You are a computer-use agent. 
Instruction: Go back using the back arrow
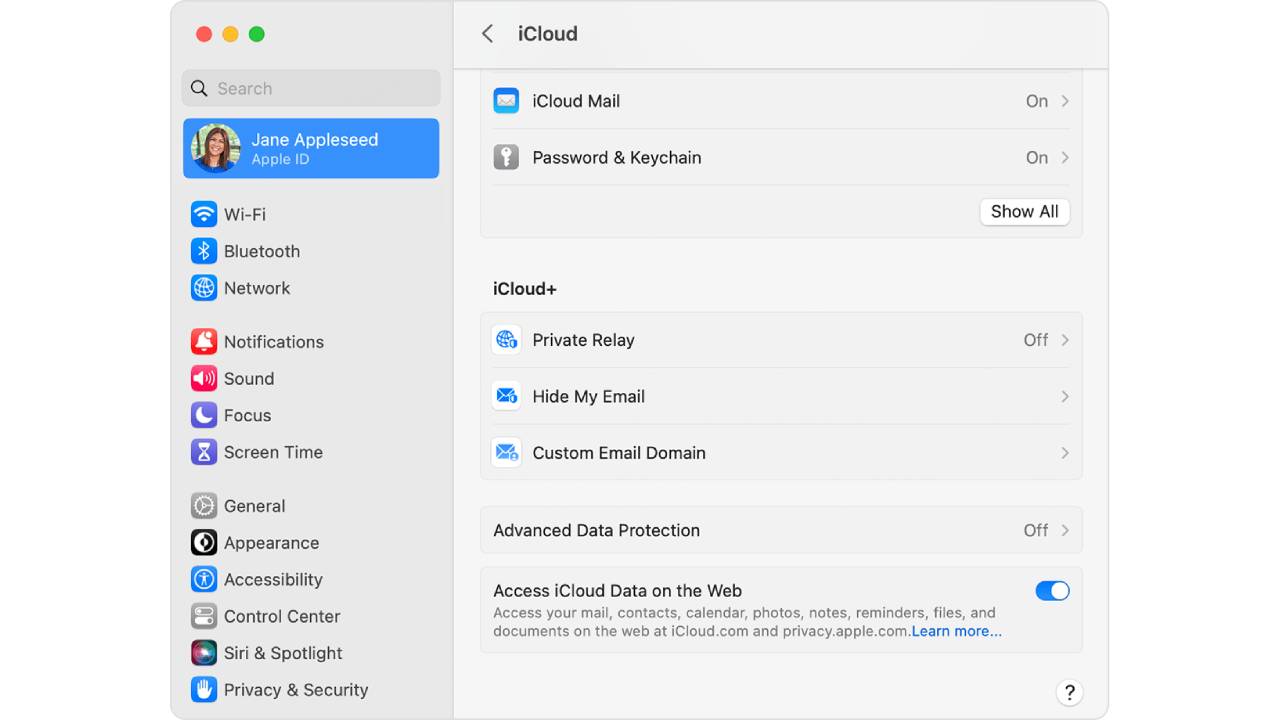click(x=487, y=34)
